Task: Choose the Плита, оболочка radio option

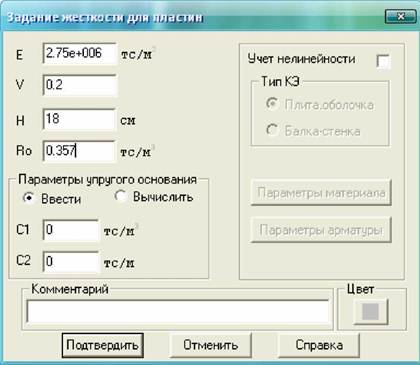Action: click(x=272, y=104)
